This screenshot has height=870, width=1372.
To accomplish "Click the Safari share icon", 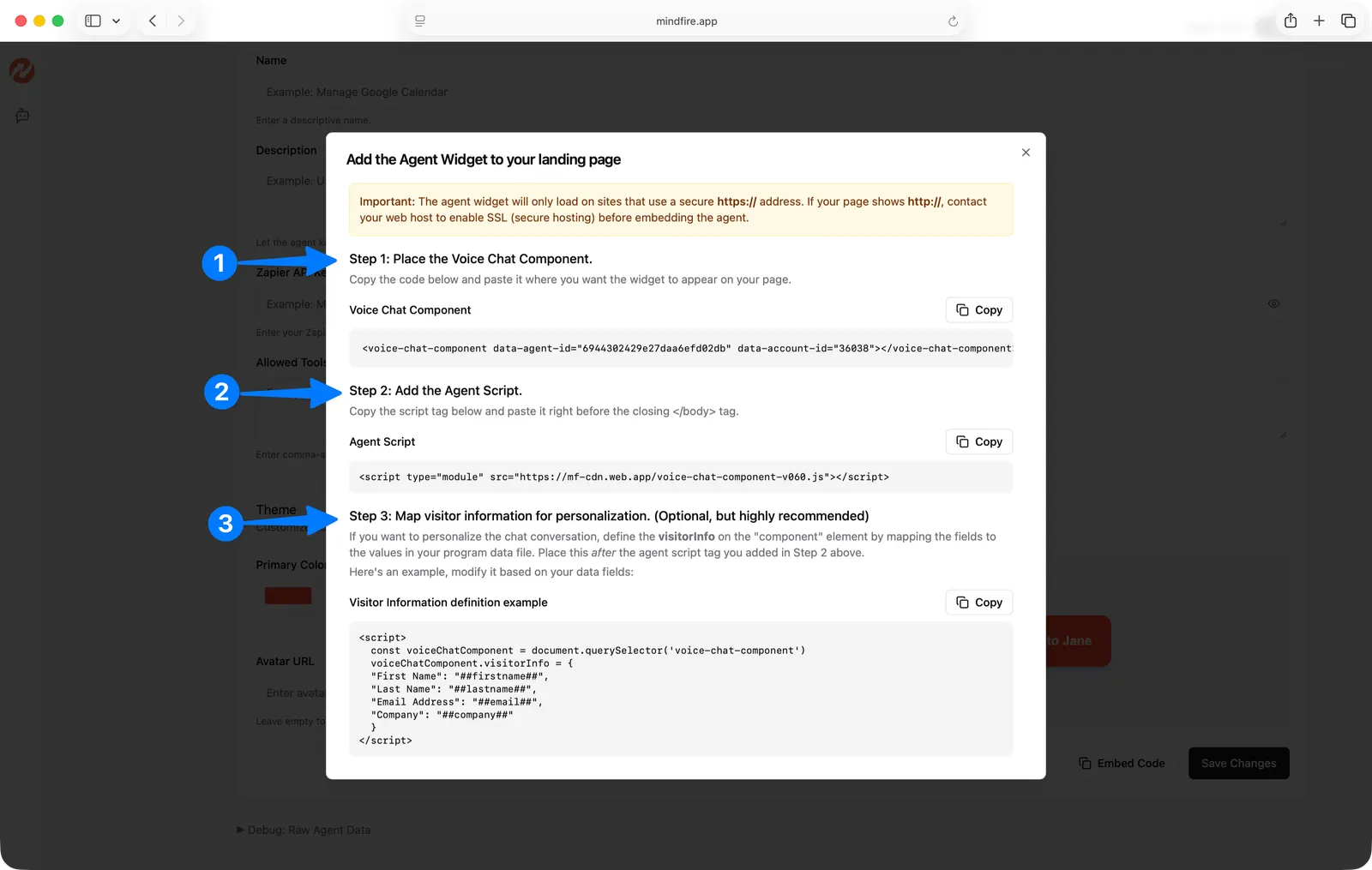I will pyautogui.click(x=1290, y=21).
